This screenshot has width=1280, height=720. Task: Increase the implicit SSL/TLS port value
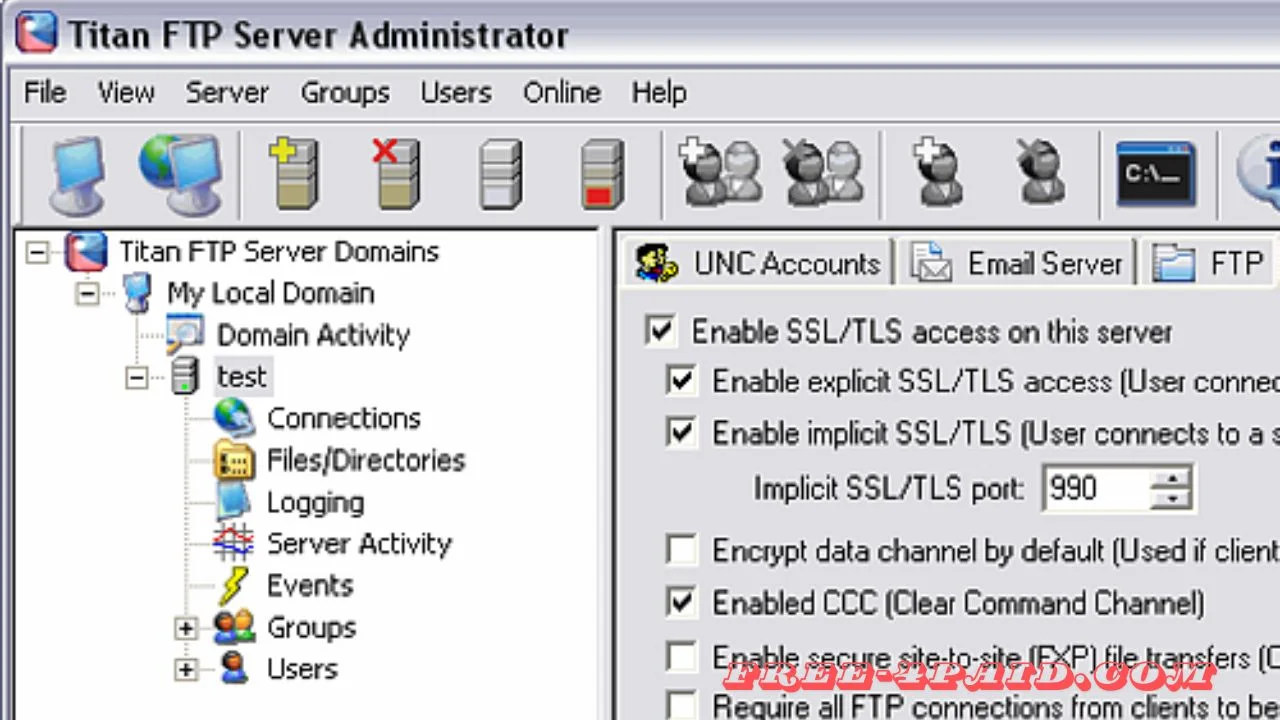(1170, 477)
